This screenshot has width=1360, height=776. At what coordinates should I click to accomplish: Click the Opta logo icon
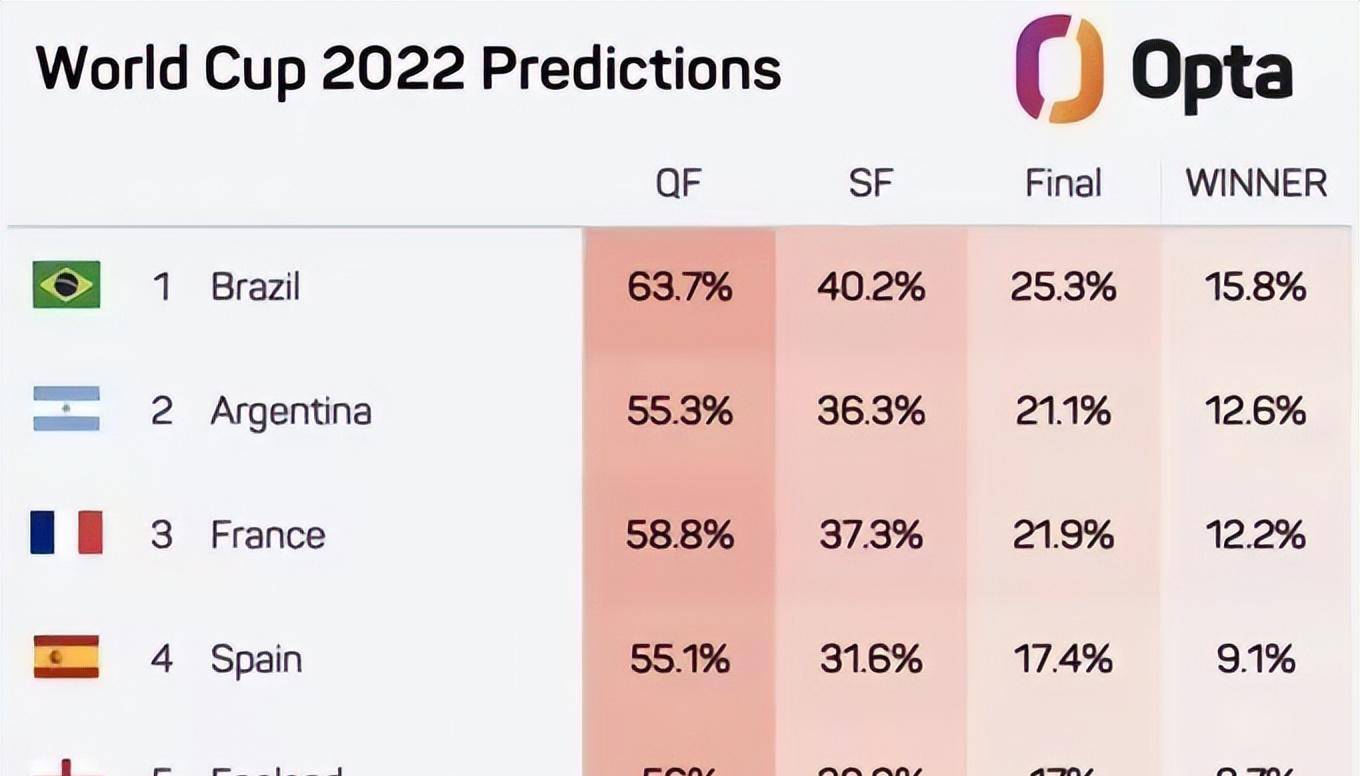tap(1059, 68)
